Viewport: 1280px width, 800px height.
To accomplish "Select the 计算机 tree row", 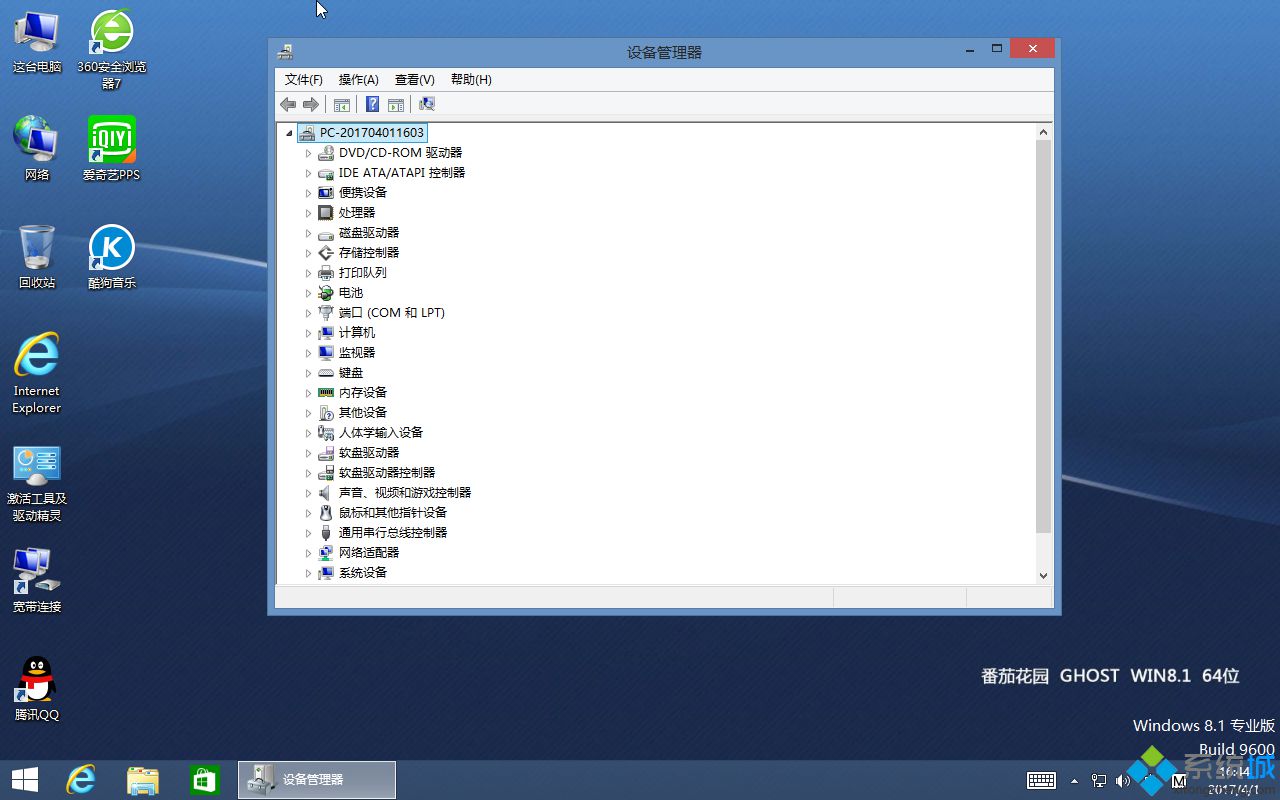I will tap(356, 333).
